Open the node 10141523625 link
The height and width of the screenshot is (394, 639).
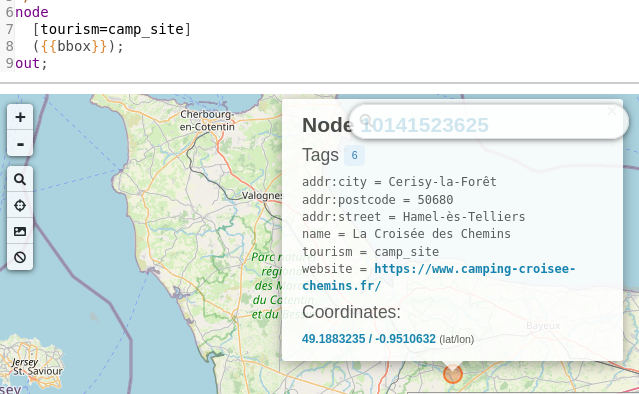tap(424, 125)
